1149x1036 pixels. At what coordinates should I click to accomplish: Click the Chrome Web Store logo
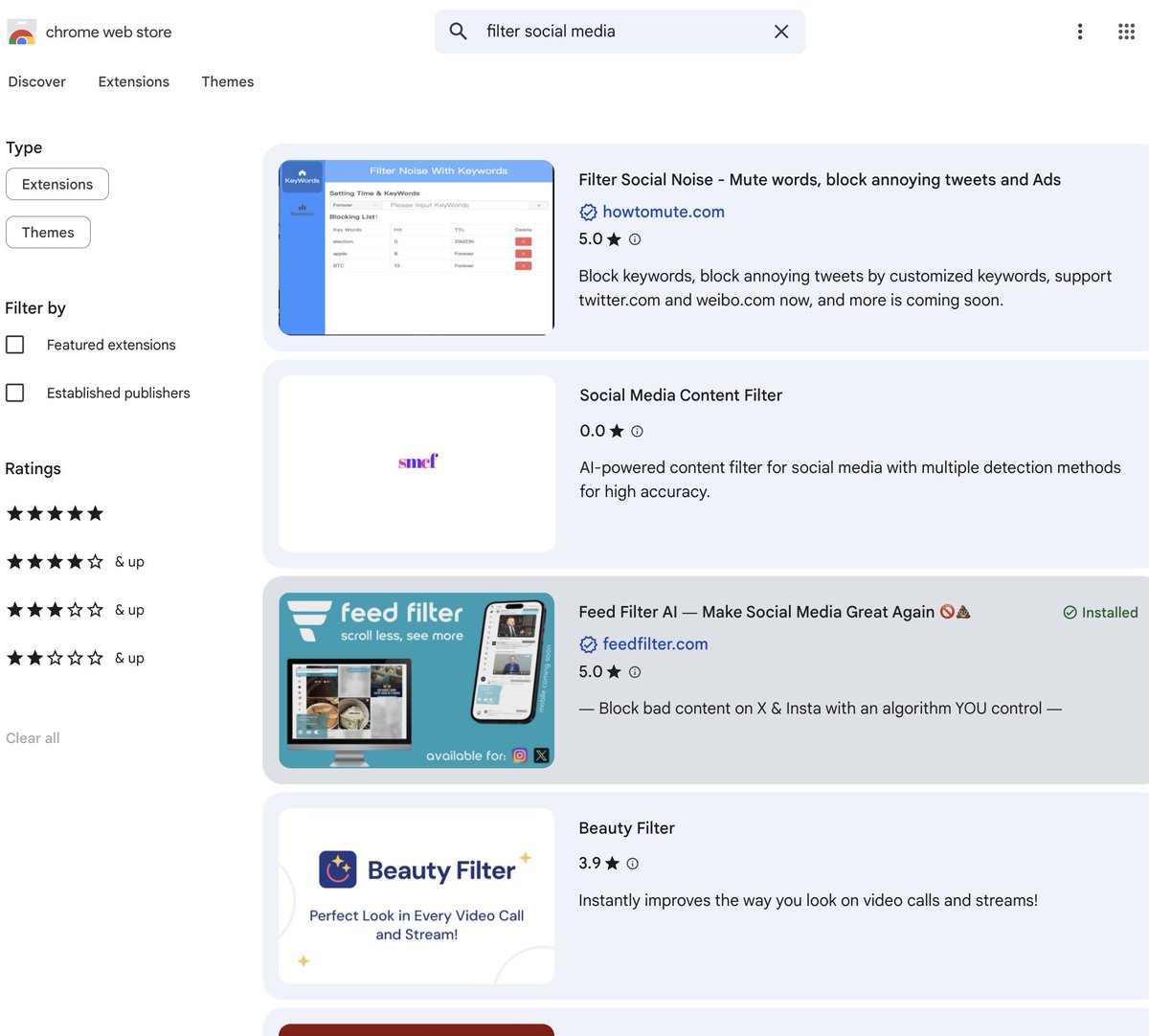[x=21, y=32]
